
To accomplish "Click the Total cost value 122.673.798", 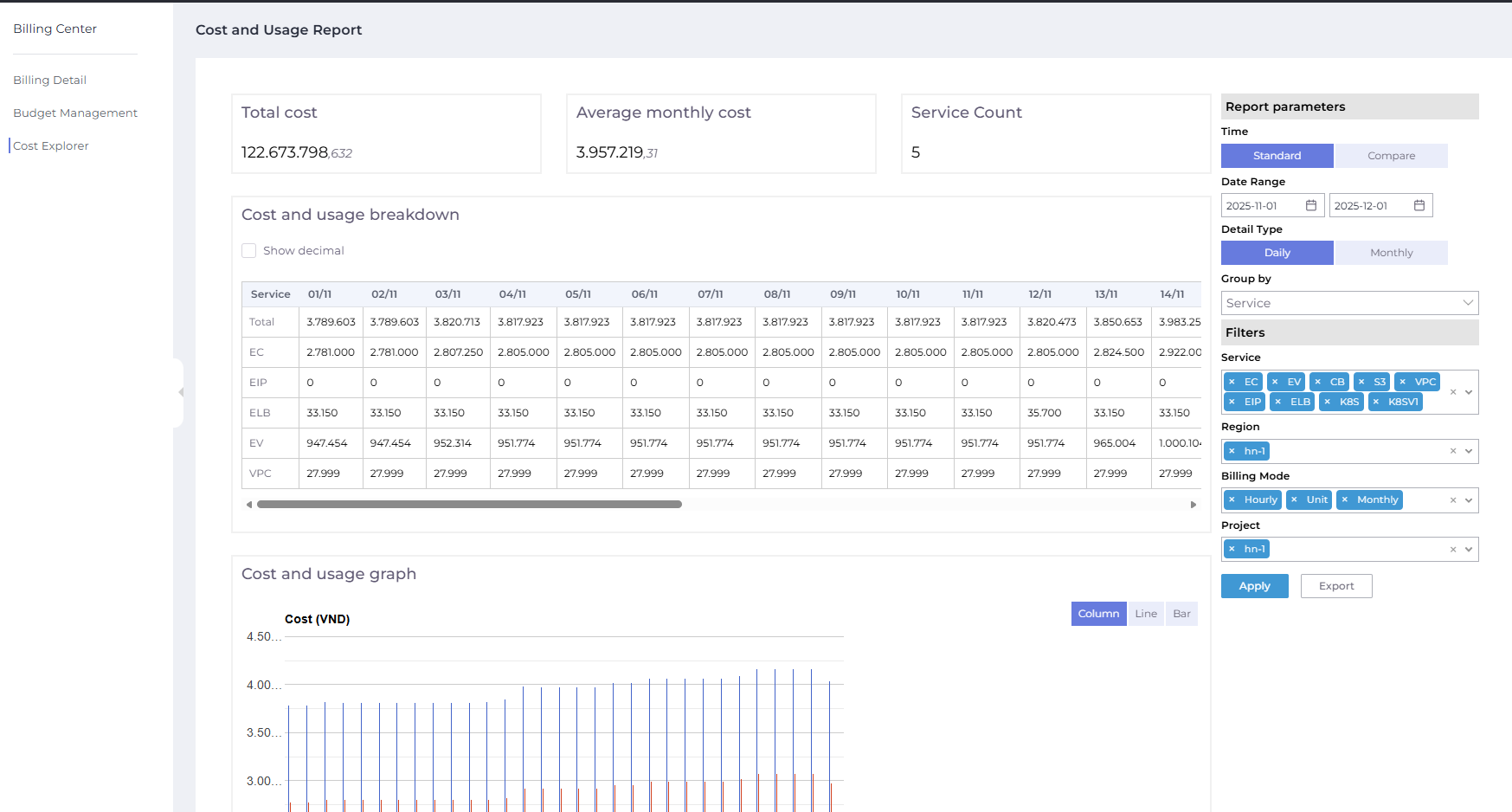I will coord(297,152).
